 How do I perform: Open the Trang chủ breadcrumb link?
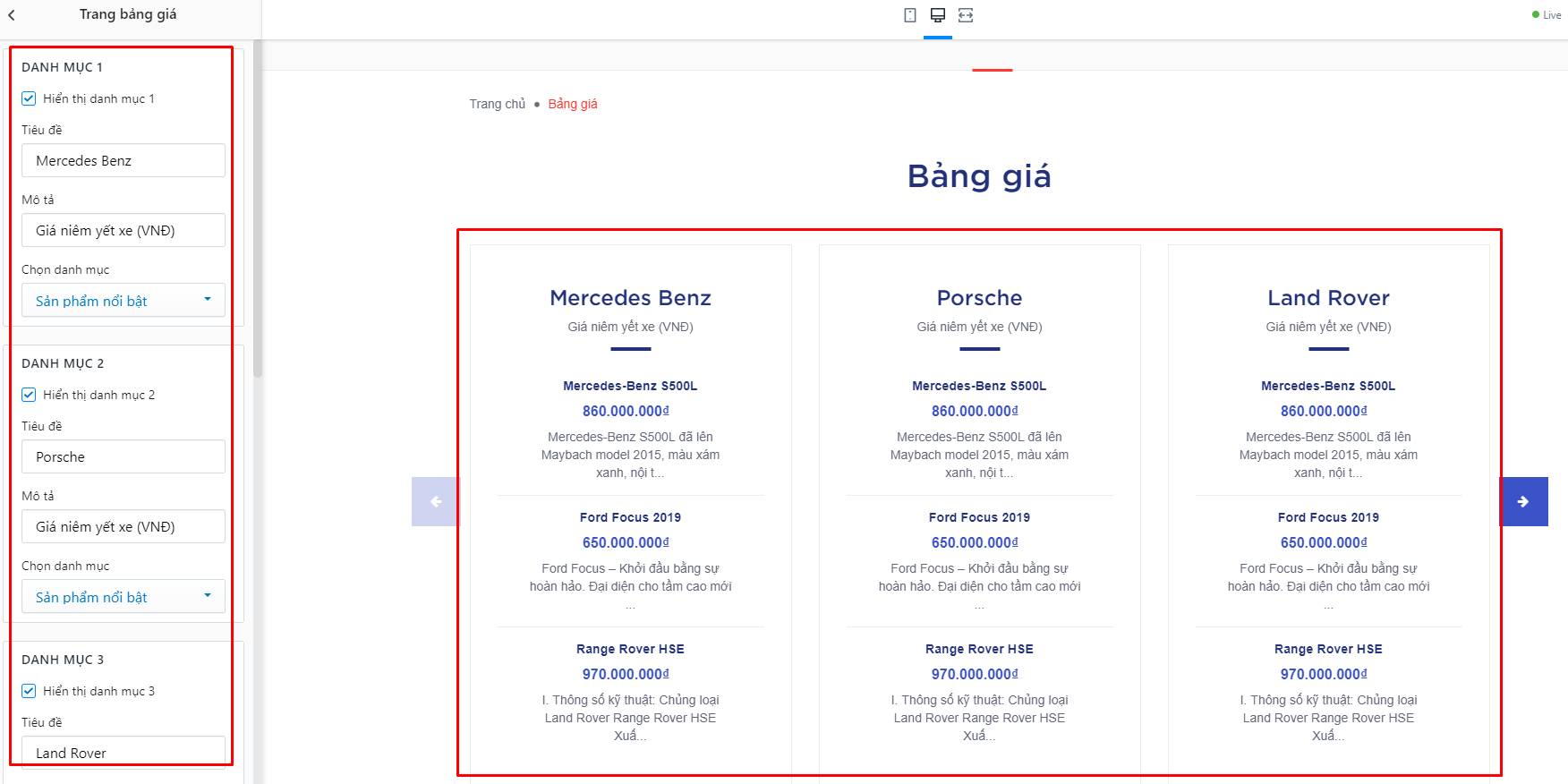(498, 104)
